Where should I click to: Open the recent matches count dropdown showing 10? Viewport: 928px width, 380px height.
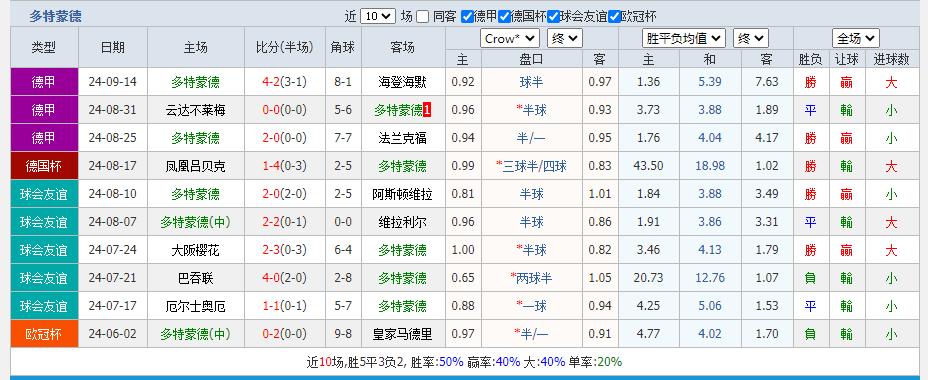click(x=378, y=17)
